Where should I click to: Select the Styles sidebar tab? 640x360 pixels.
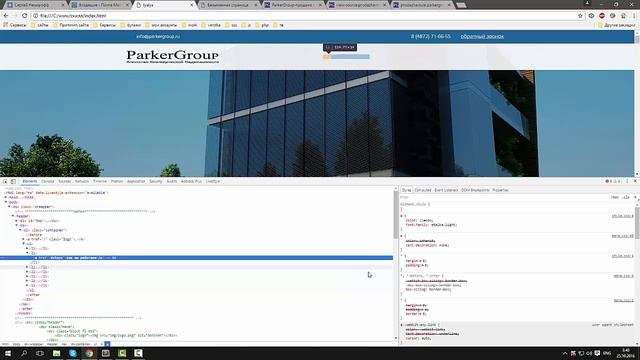click(407, 190)
